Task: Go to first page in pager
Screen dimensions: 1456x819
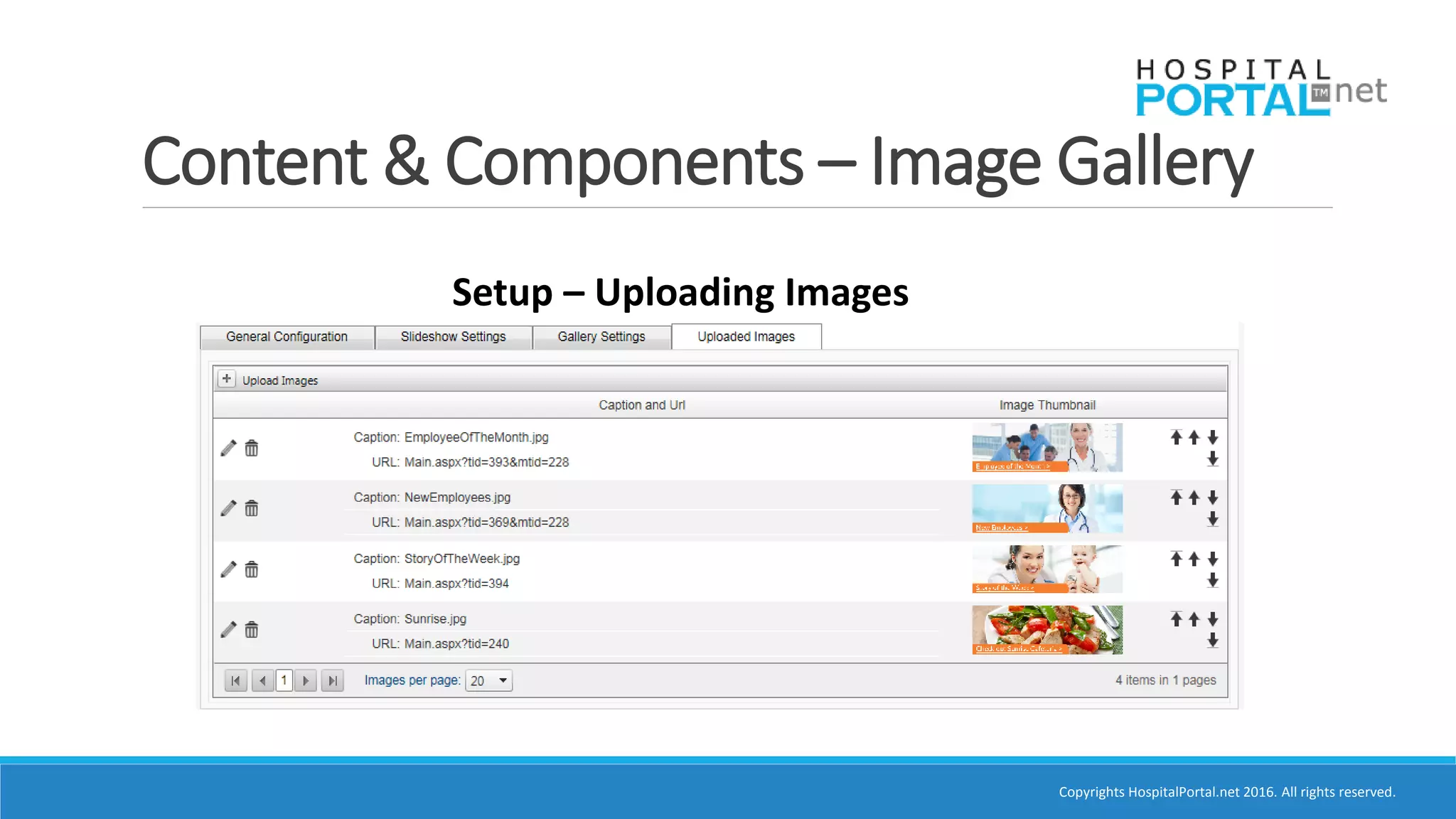Action: pyautogui.click(x=236, y=680)
